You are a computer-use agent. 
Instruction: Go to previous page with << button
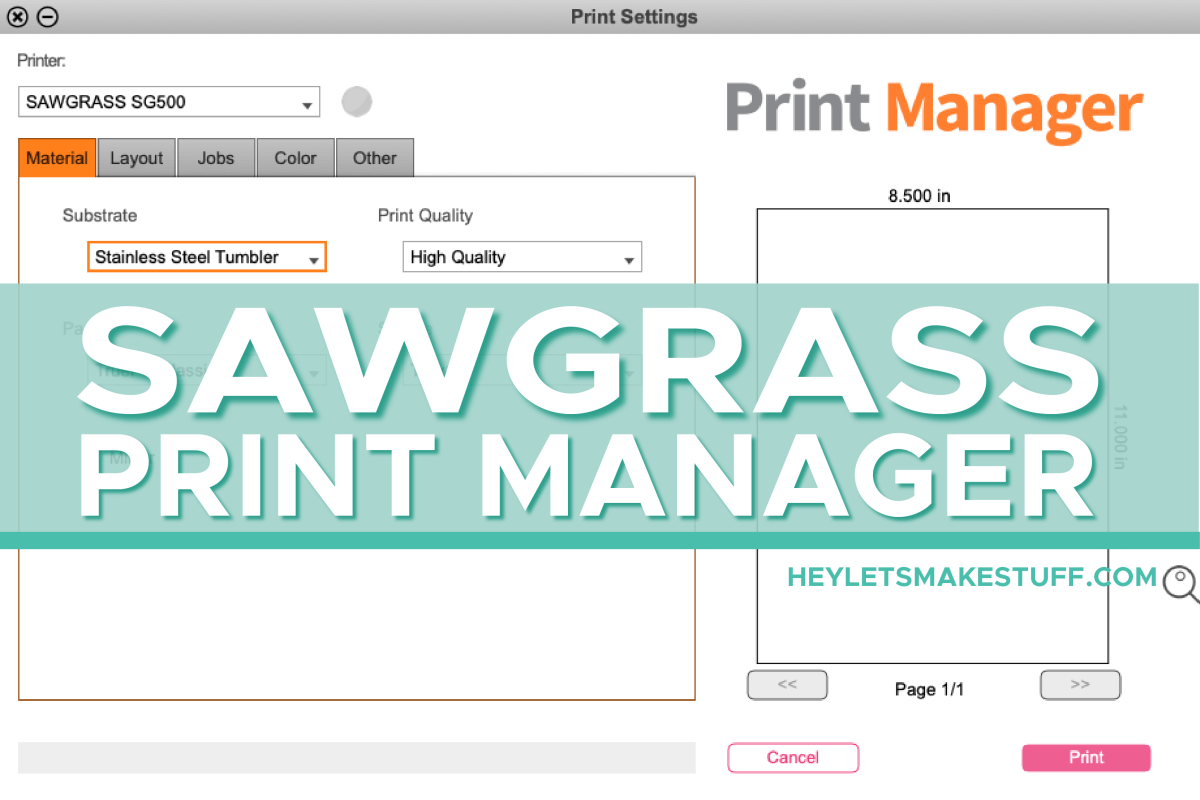pos(787,685)
